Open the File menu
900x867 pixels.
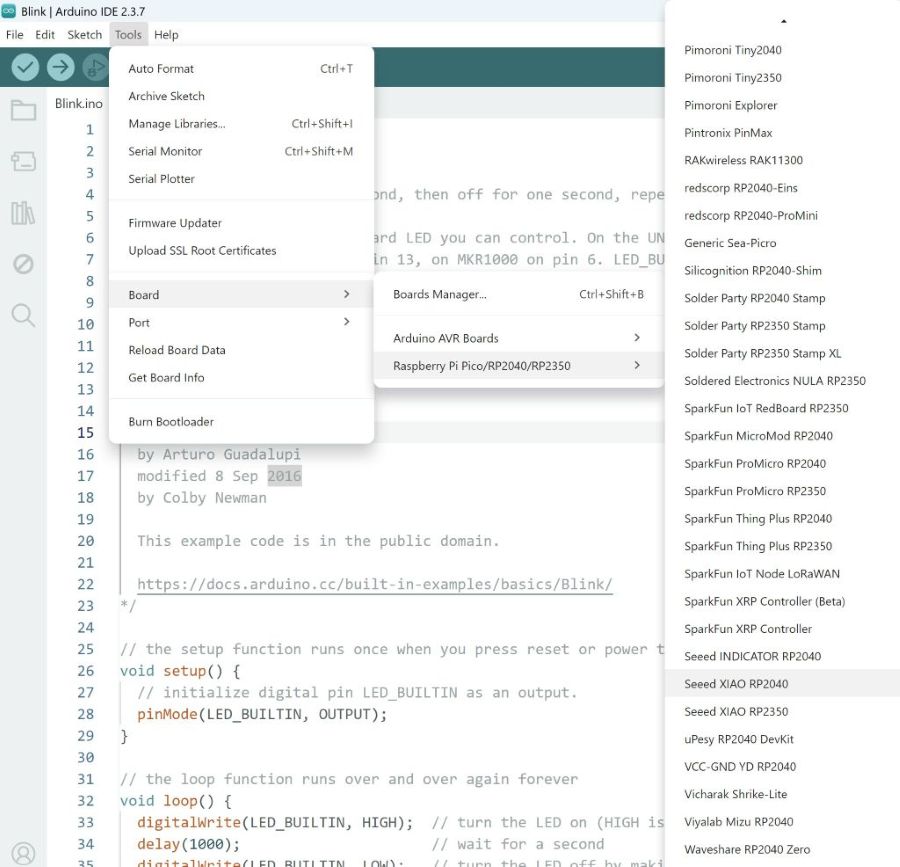(14, 34)
